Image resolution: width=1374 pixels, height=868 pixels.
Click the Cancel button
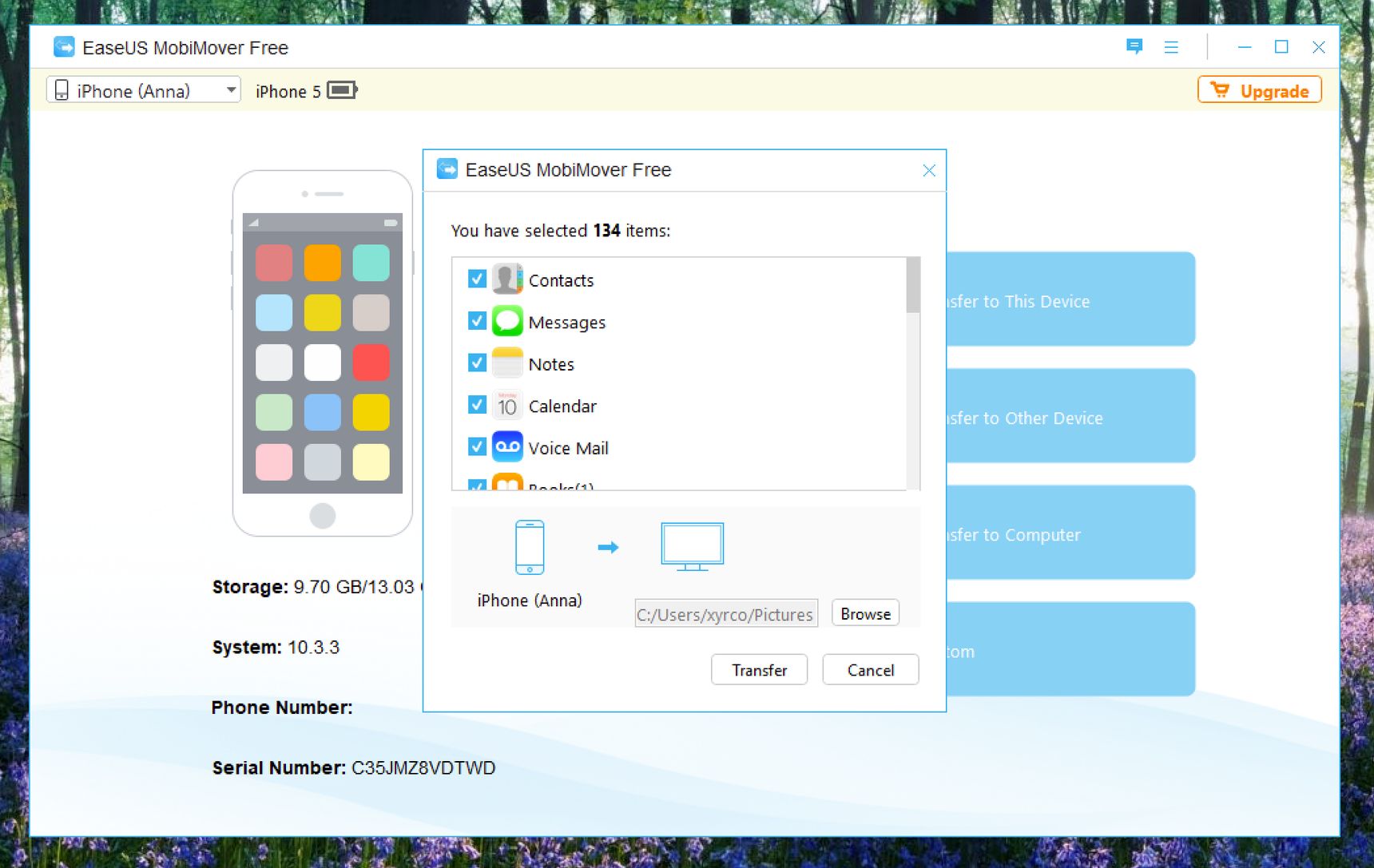(x=871, y=669)
